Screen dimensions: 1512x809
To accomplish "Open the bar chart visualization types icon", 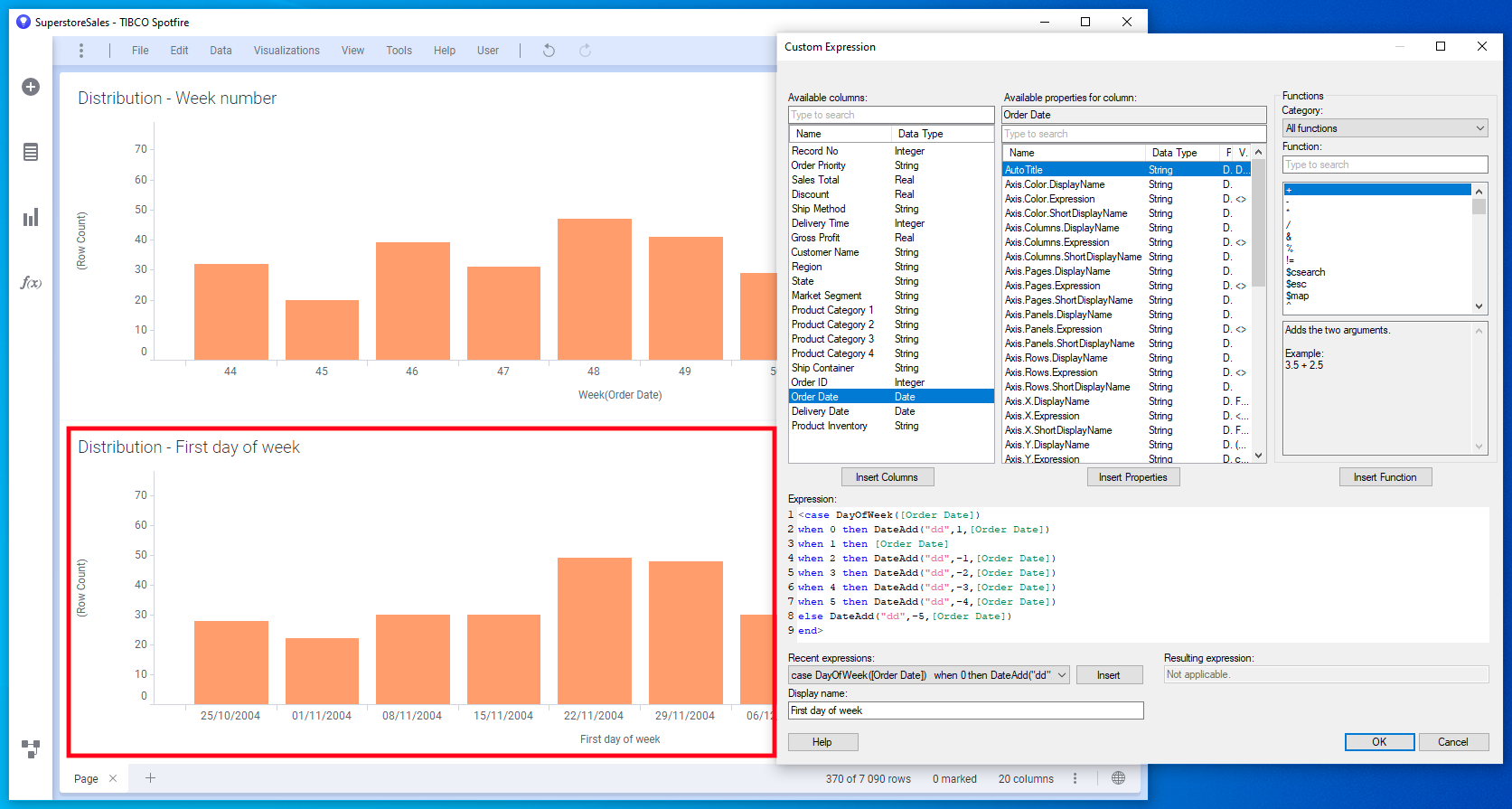I will 31,217.
